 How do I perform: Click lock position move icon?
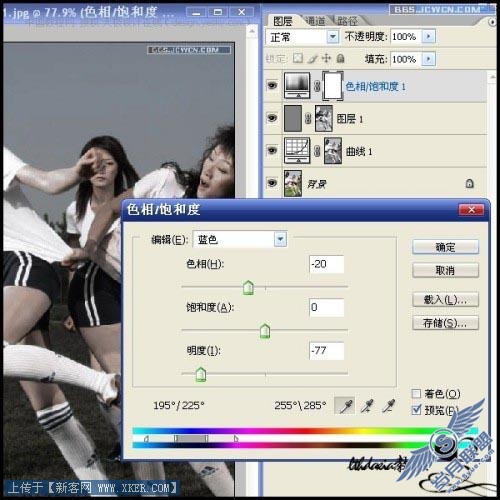click(326, 58)
